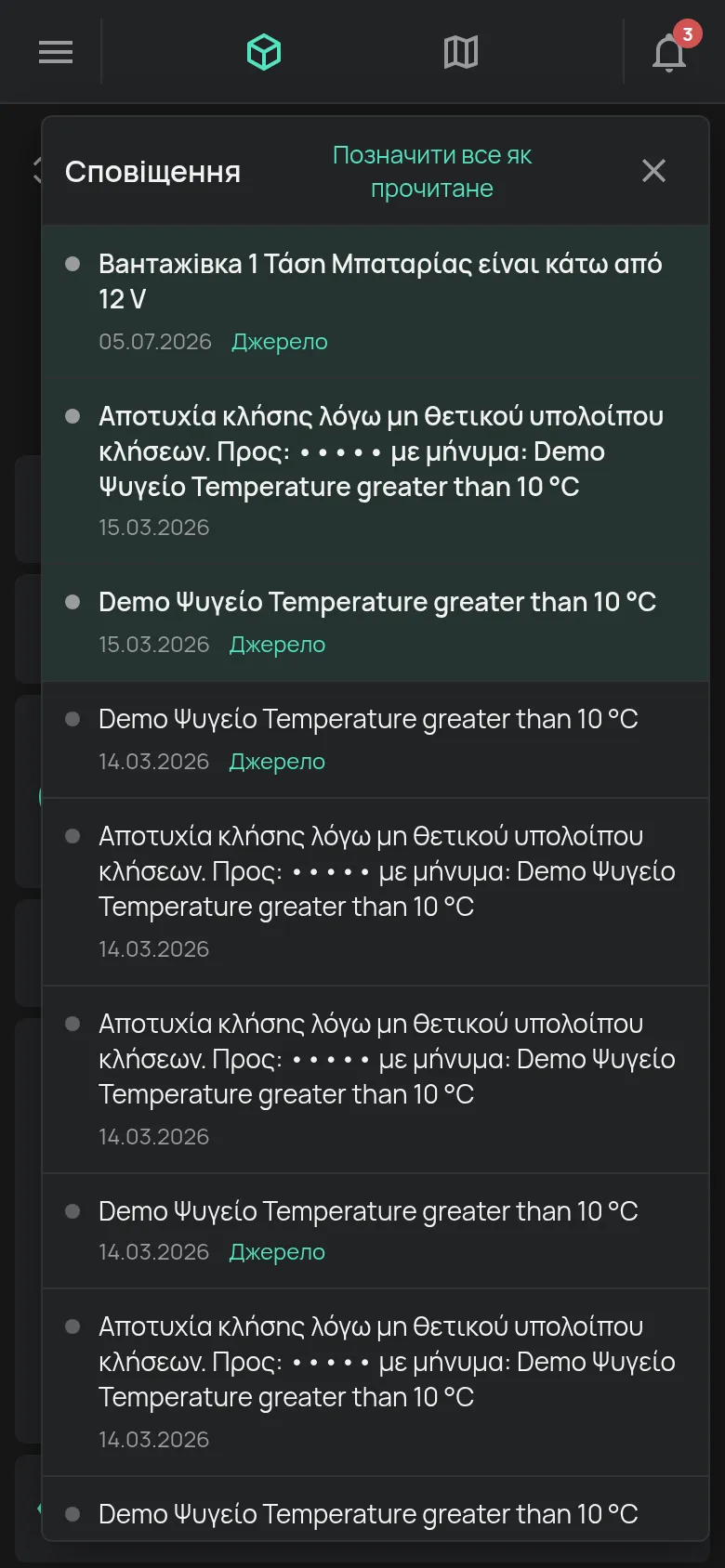Open Джерело link for 15.03.2026 notification

278,645
